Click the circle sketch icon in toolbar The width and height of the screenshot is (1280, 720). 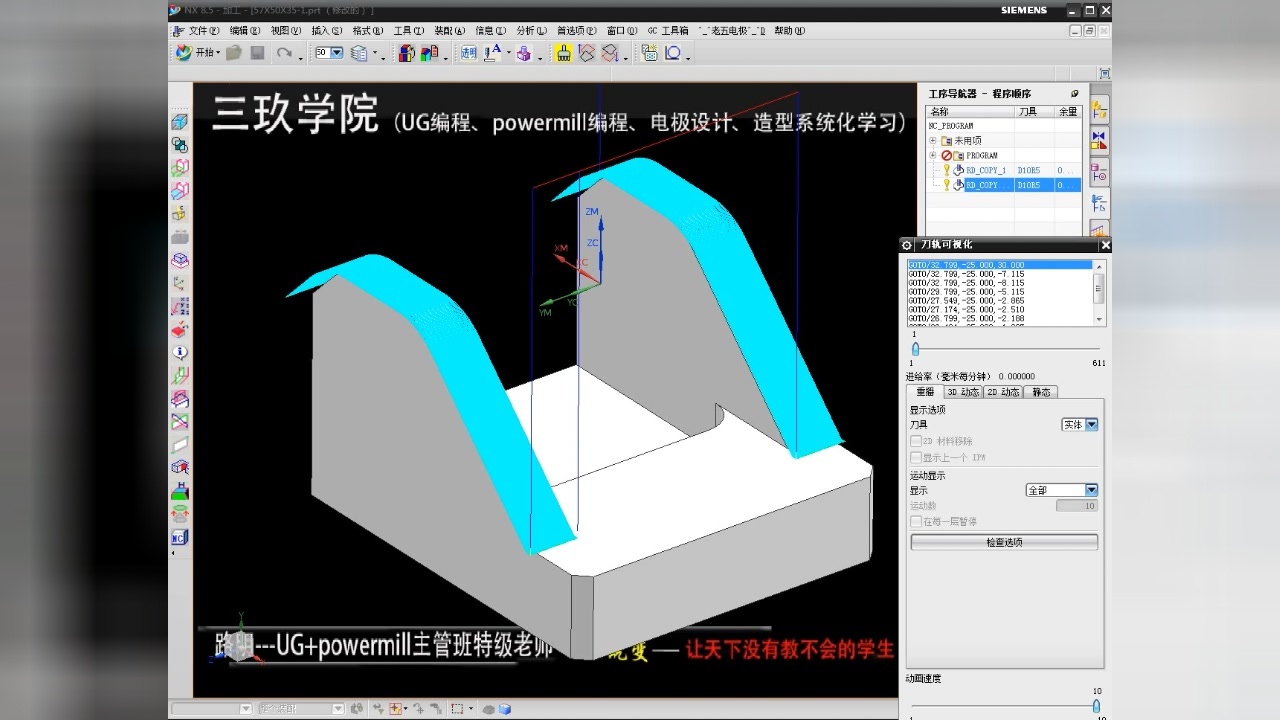coord(673,52)
